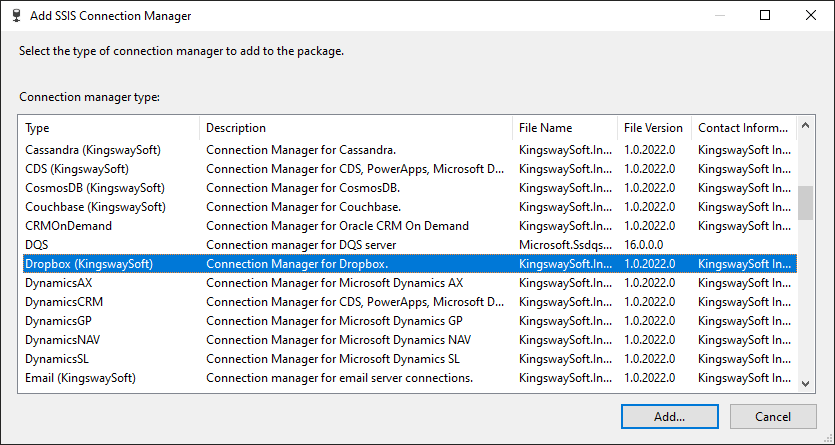Select the DynamicsNAV connection type
This screenshot has height=445, width=835.
pos(410,340)
